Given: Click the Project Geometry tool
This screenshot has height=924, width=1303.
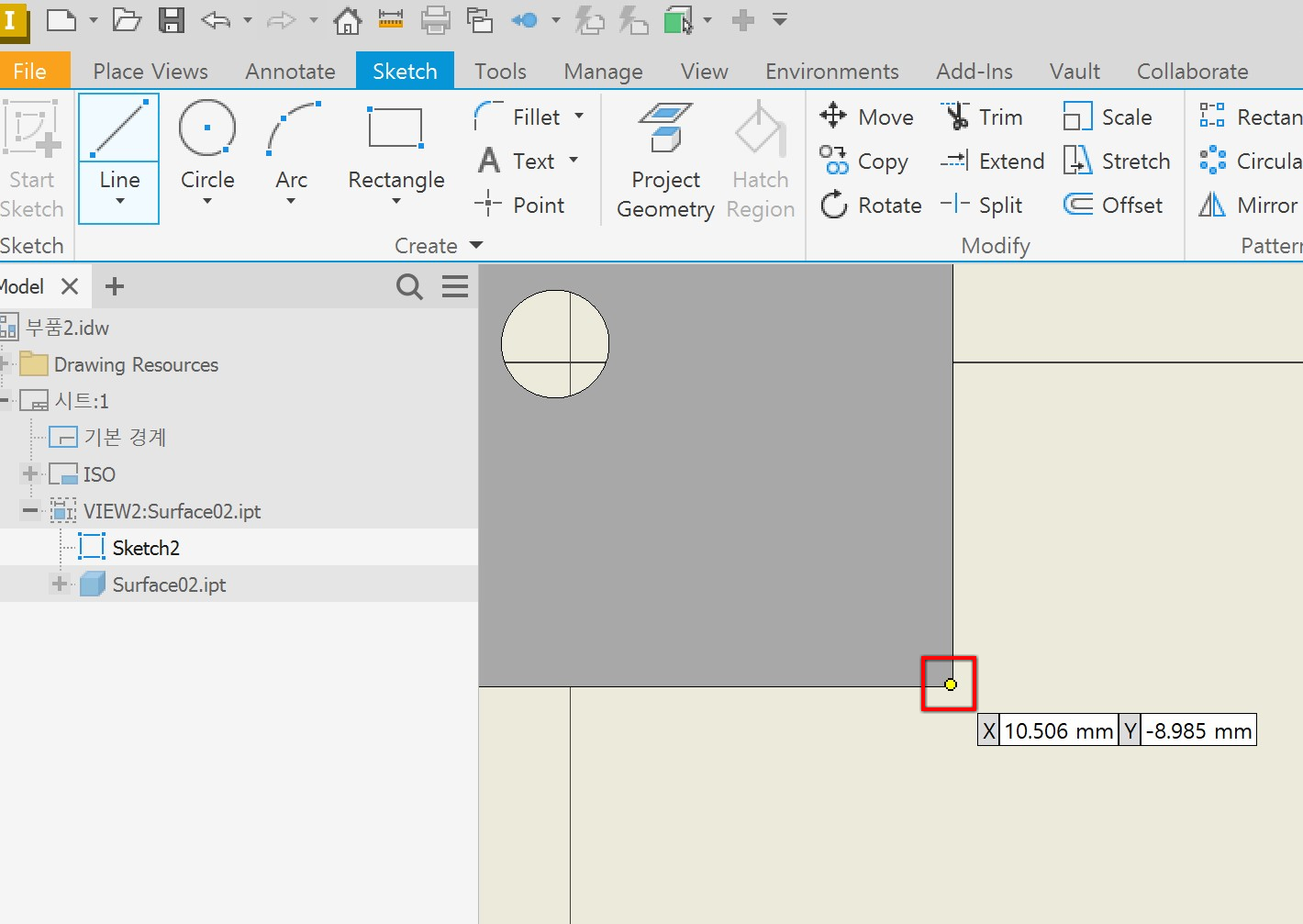Looking at the screenshot, I should [665, 161].
